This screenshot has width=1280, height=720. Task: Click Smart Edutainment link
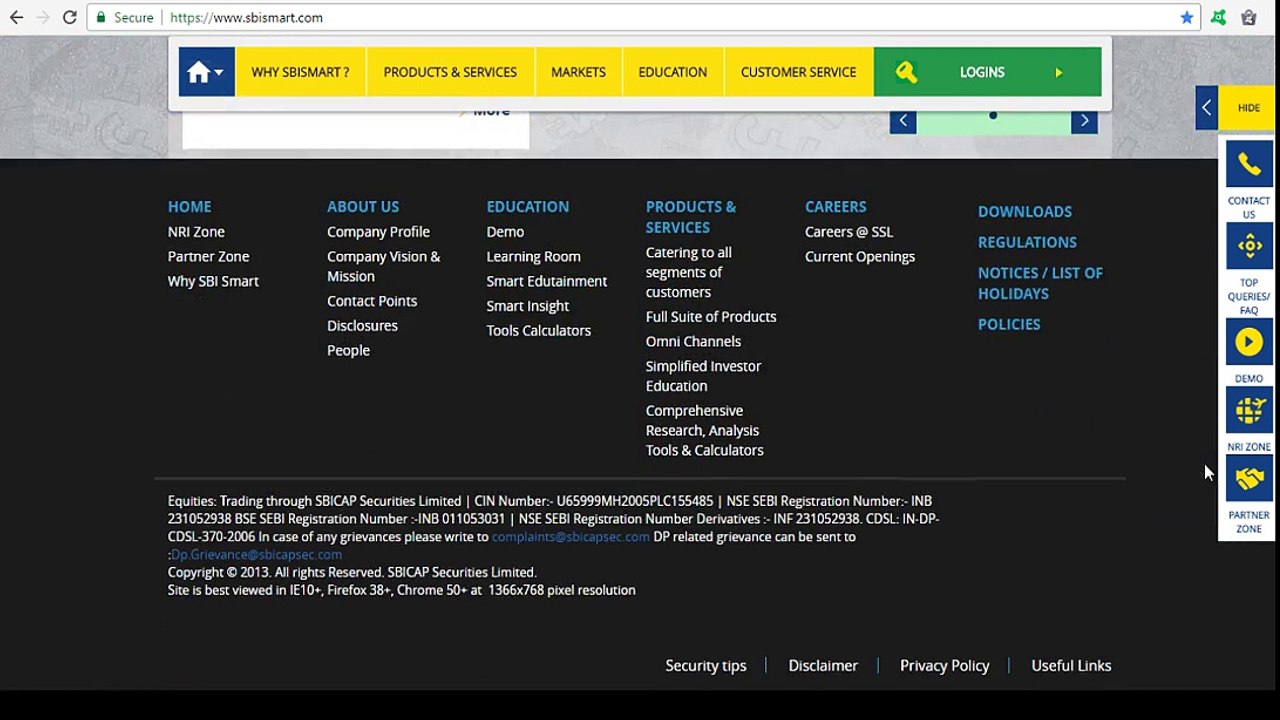click(x=546, y=281)
